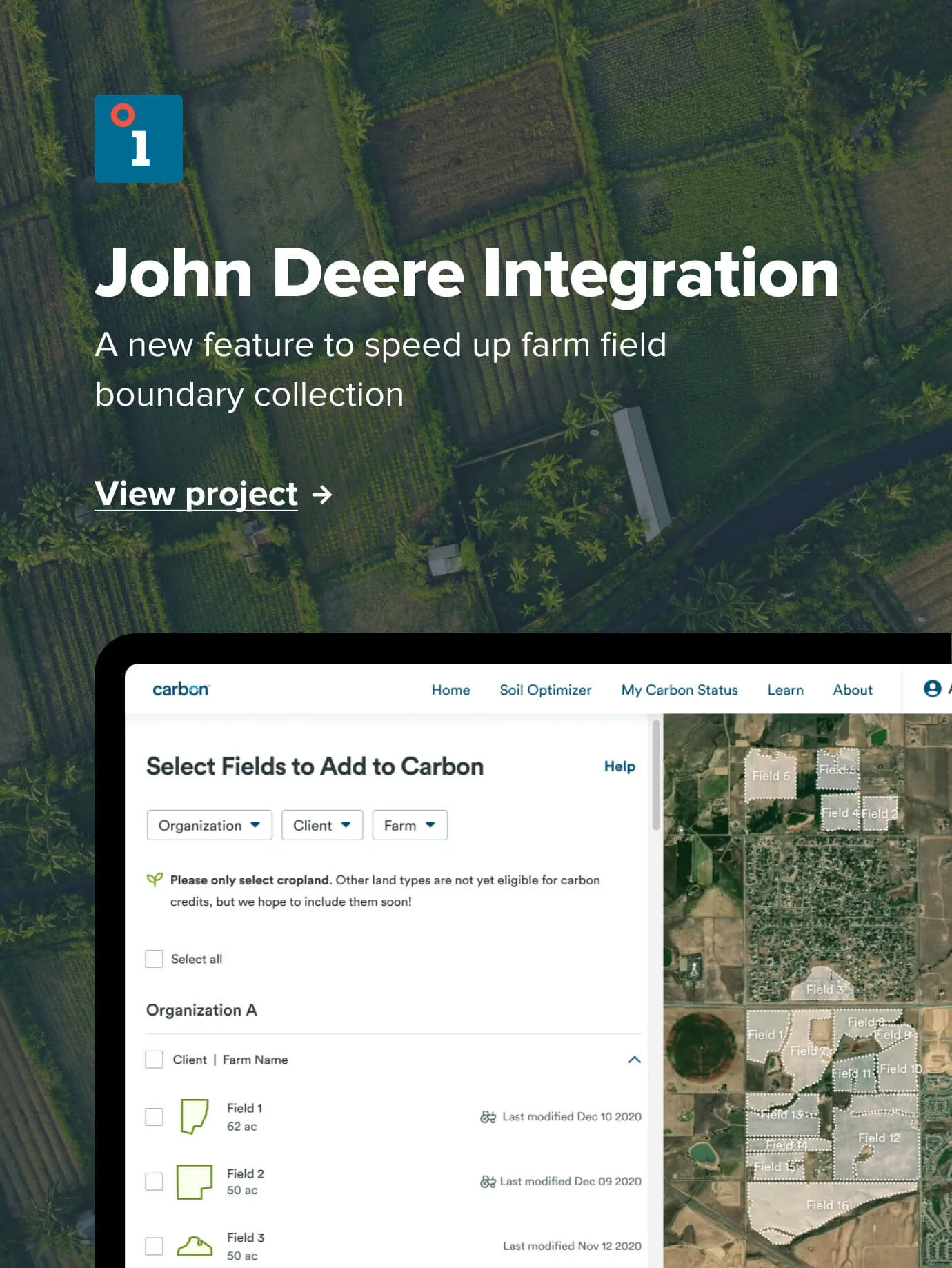Image resolution: width=952 pixels, height=1268 pixels.
Task: Click the field list vertical scrollbar
Action: [655, 775]
